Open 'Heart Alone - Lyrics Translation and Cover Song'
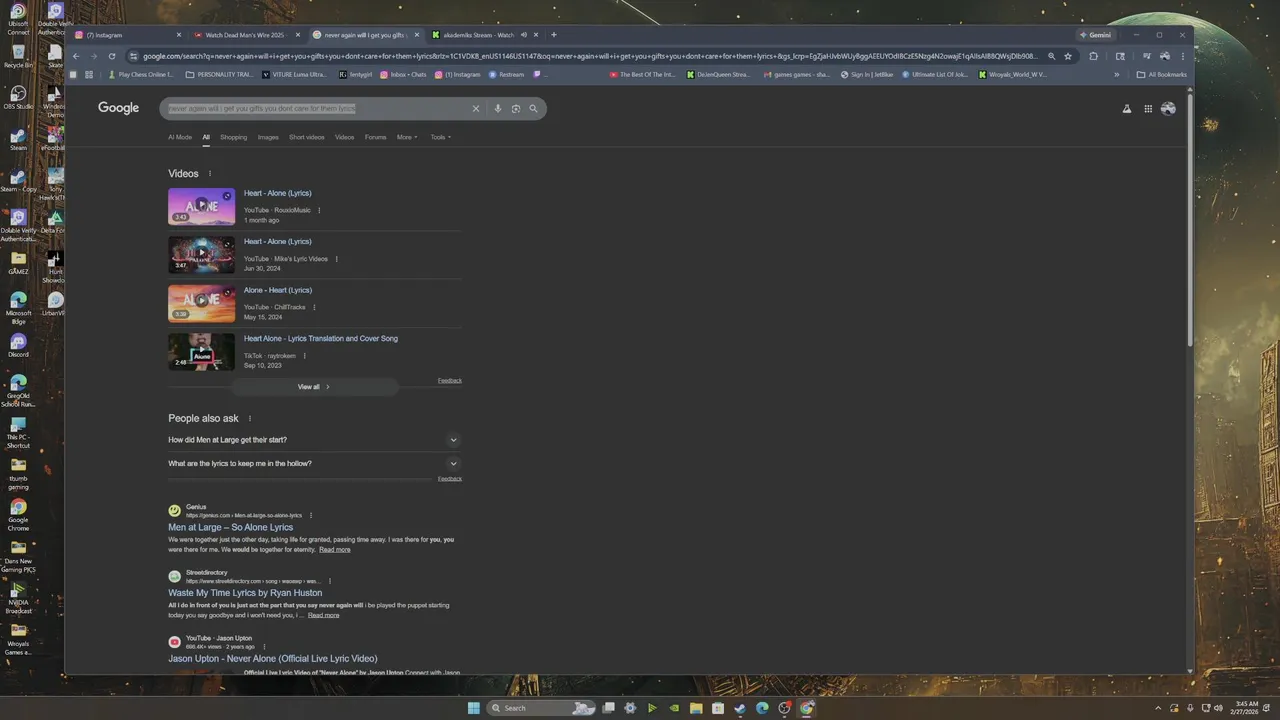The height and width of the screenshot is (720, 1280). (321, 339)
